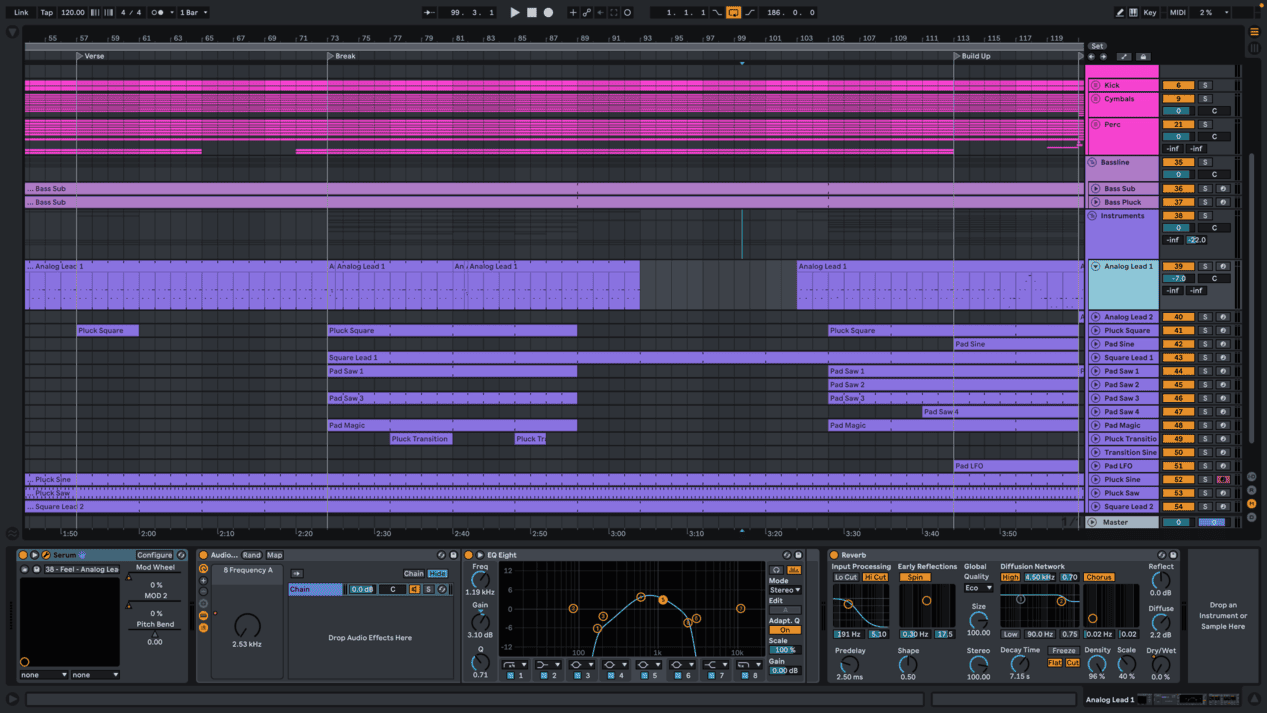
Task: Open EQ band 7 filter type dropdown
Action: [x=716, y=664]
